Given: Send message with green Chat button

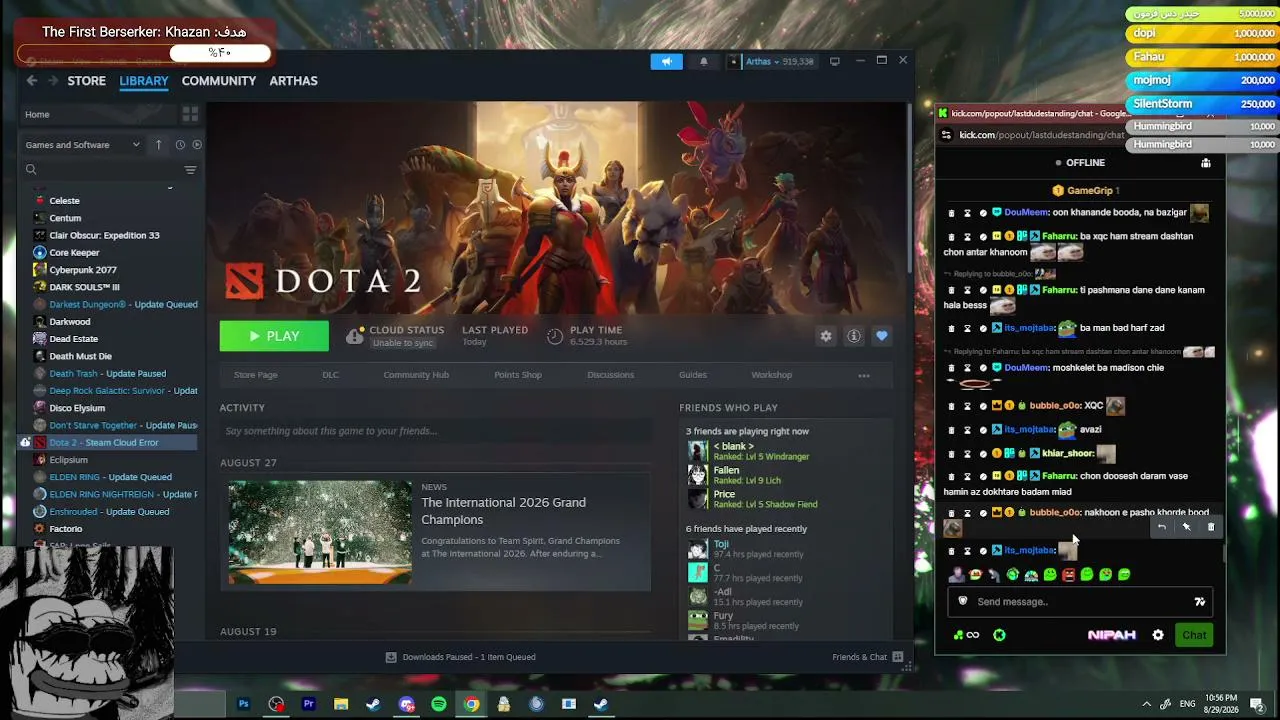Looking at the screenshot, I should [x=1194, y=635].
